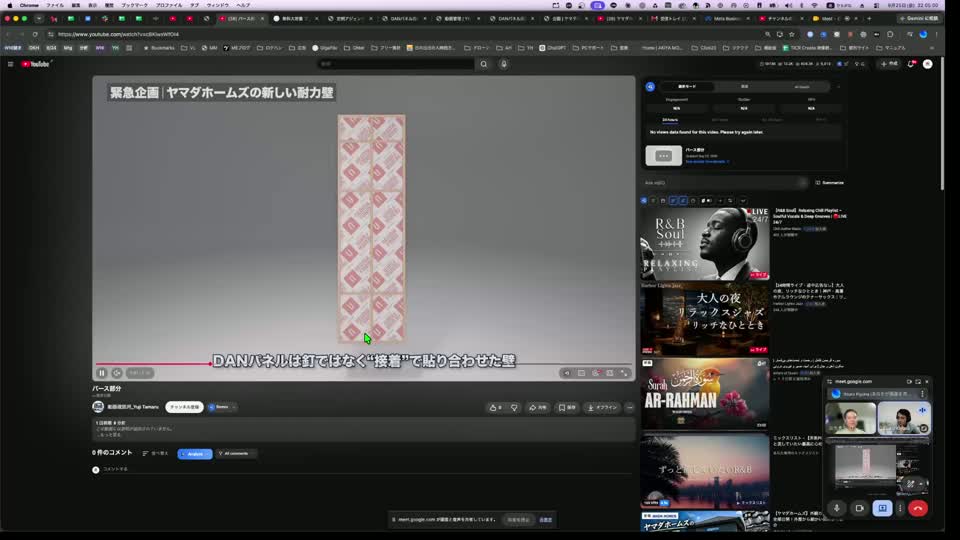Open Surah AR-RAHMAN video thumbnail

(x=705, y=394)
